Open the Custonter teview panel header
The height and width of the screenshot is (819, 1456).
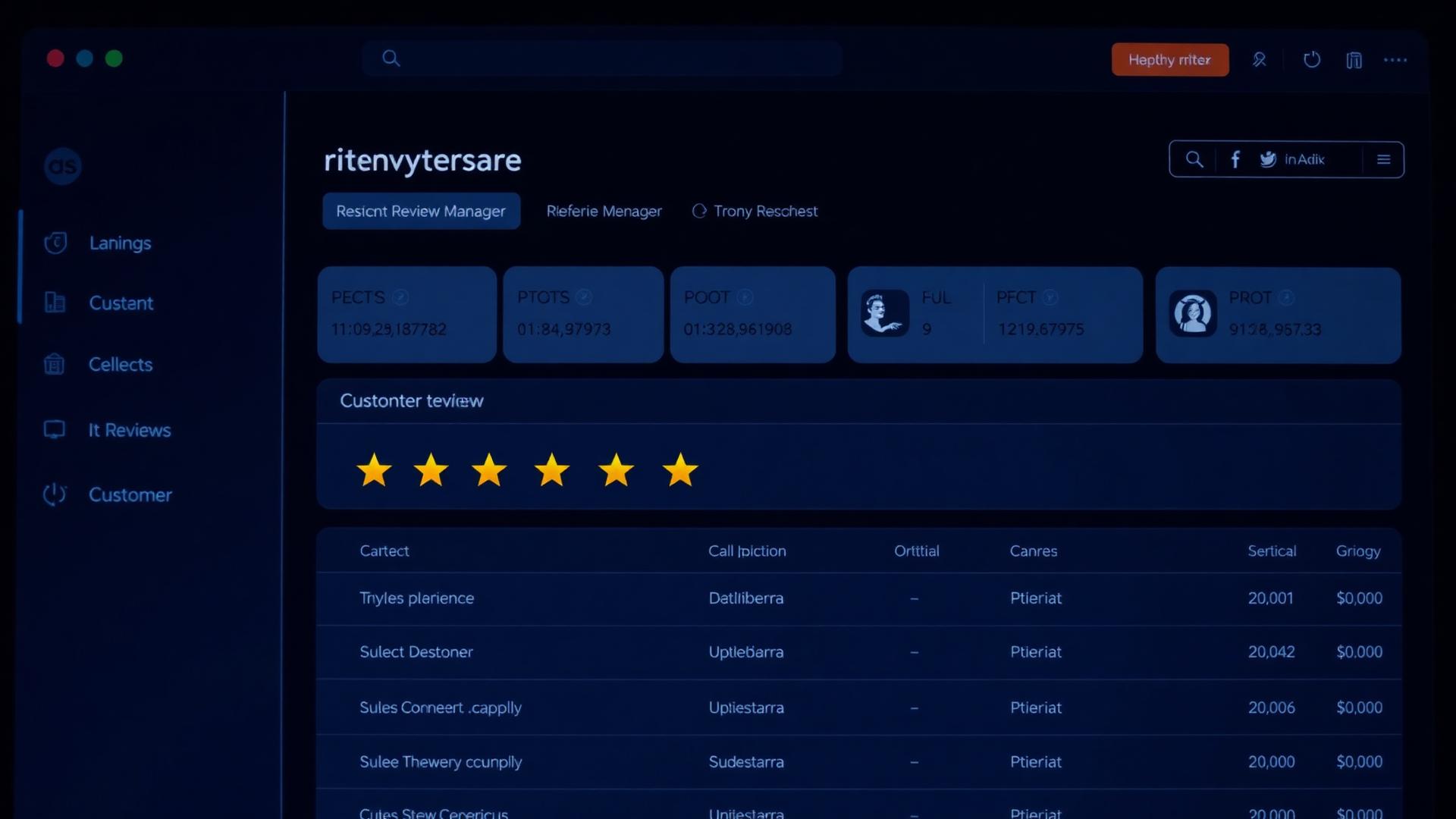click(412, 400)
